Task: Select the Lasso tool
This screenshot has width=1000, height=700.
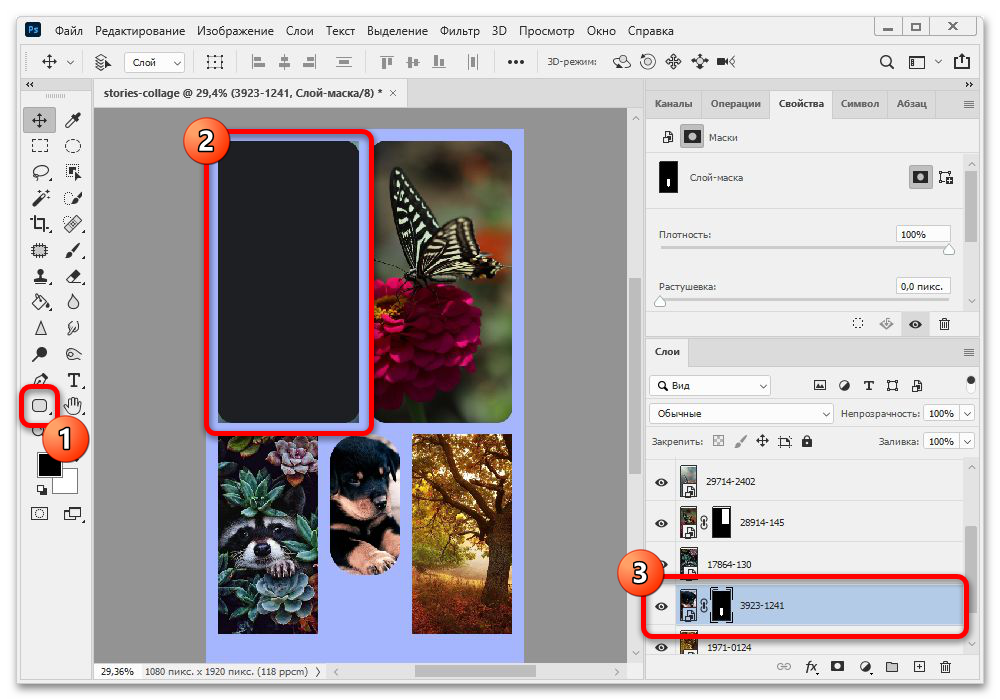Action: pos(40,172)
